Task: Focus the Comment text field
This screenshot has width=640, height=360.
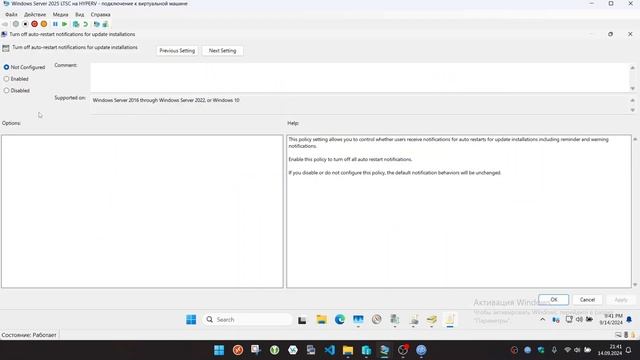Action: [x=360, y=78]
